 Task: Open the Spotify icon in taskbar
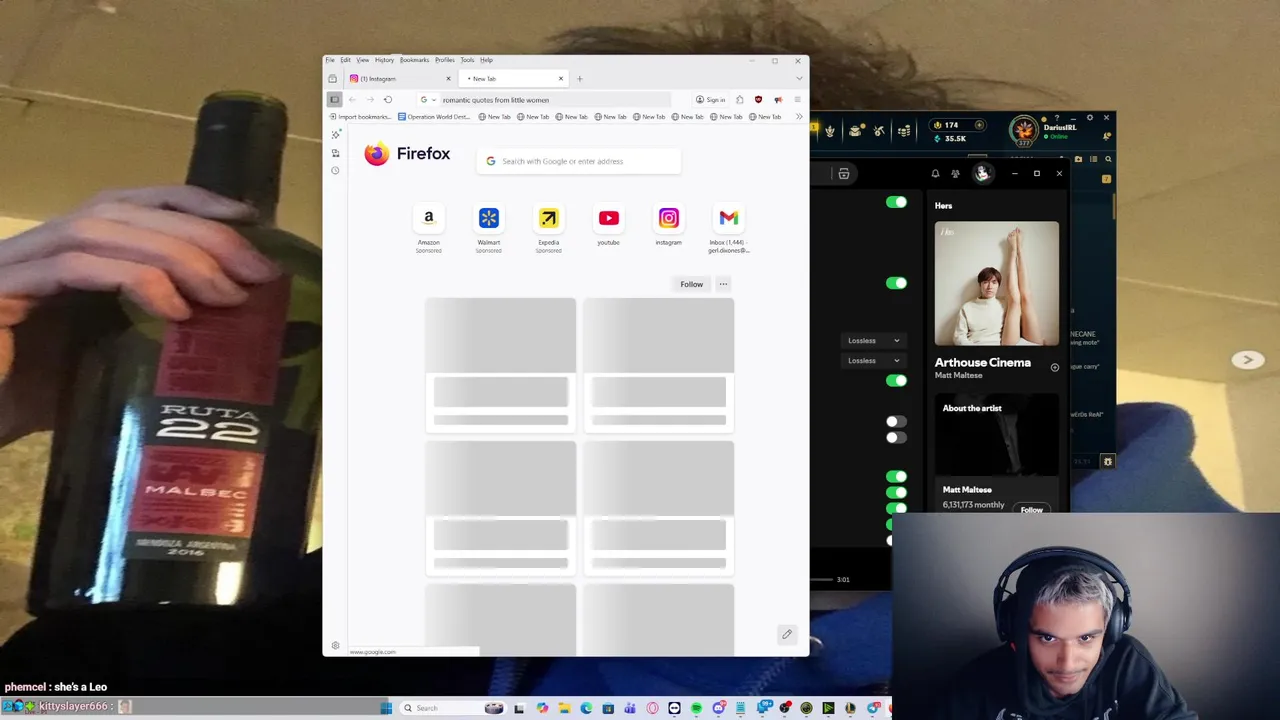click(696, 708)
